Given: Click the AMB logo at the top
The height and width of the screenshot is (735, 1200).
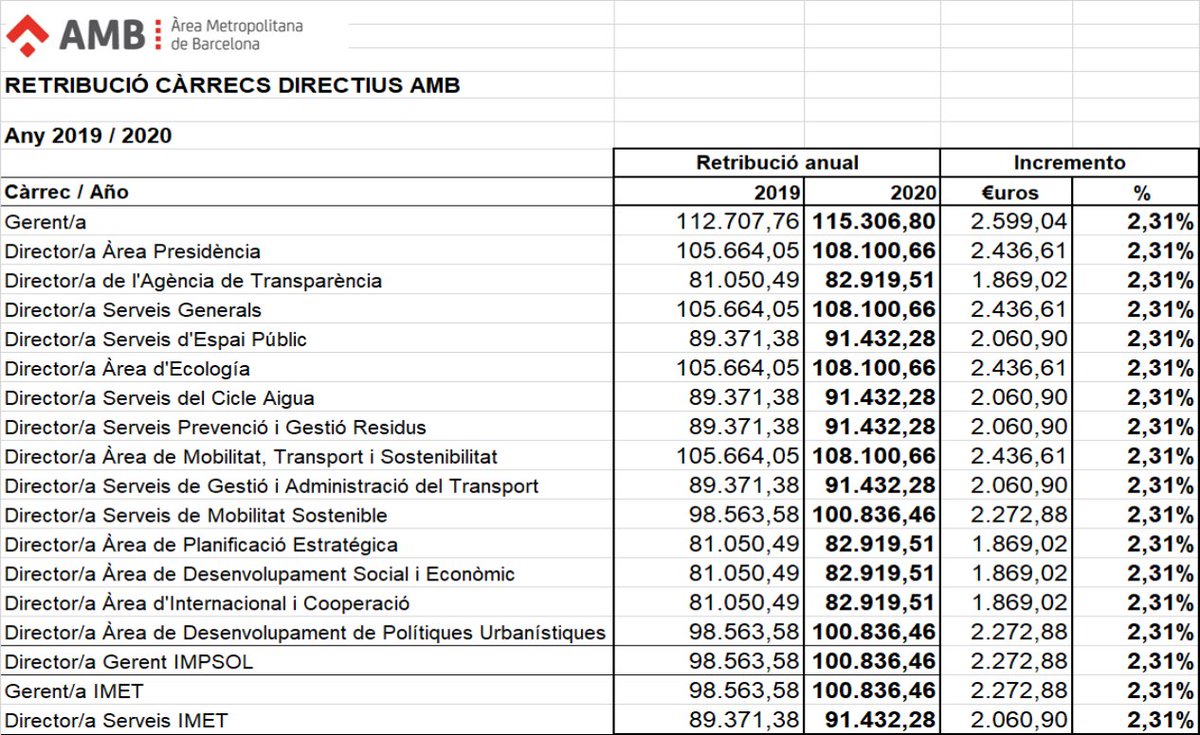Looking at the screenshot, I should 155,34.
